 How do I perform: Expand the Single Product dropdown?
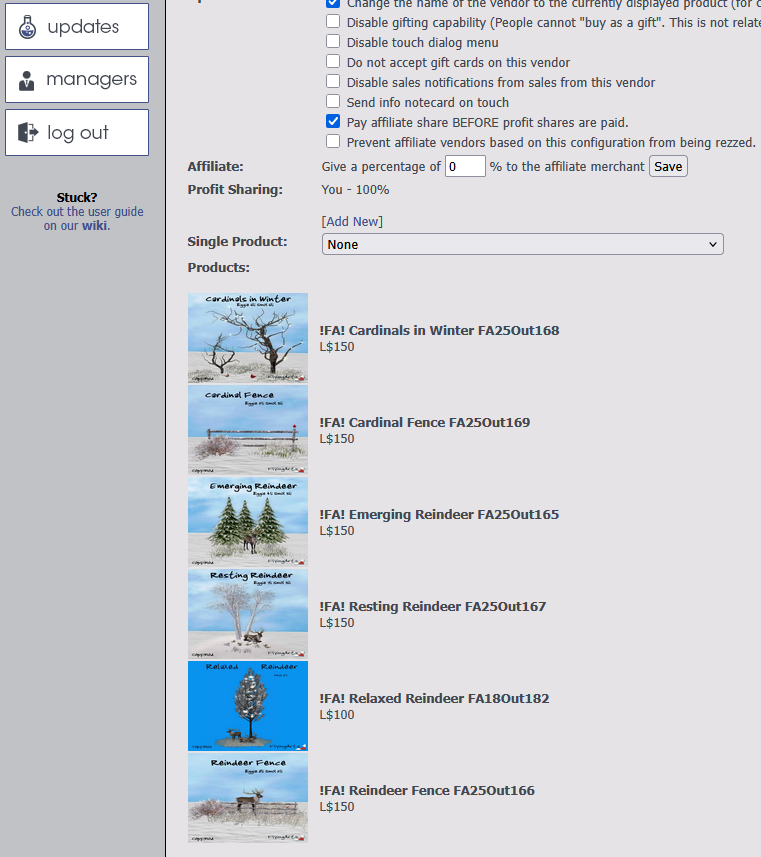click(x=522, y=244)
